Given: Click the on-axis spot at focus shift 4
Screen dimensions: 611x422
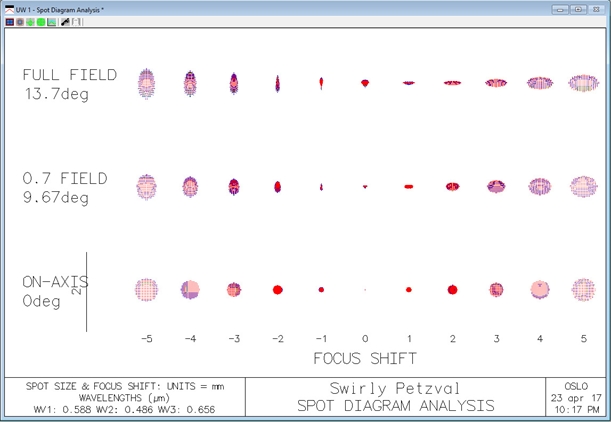Looking at the screenshot, I should [540, 290].
